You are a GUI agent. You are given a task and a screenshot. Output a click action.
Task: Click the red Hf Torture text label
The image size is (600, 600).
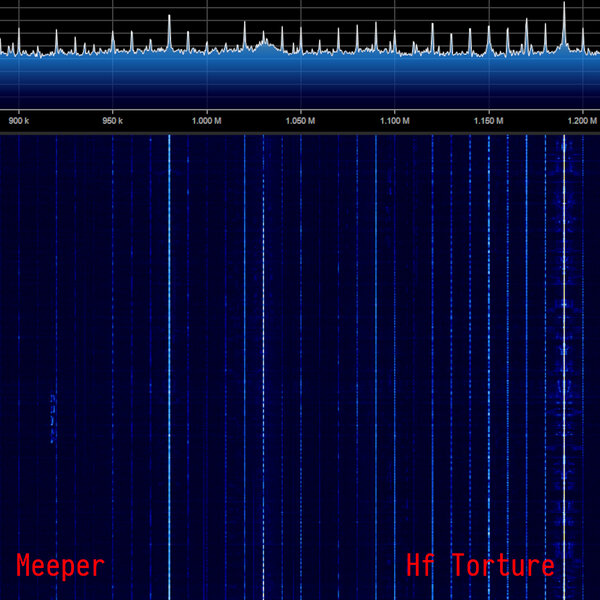click(x=480, y=566)
